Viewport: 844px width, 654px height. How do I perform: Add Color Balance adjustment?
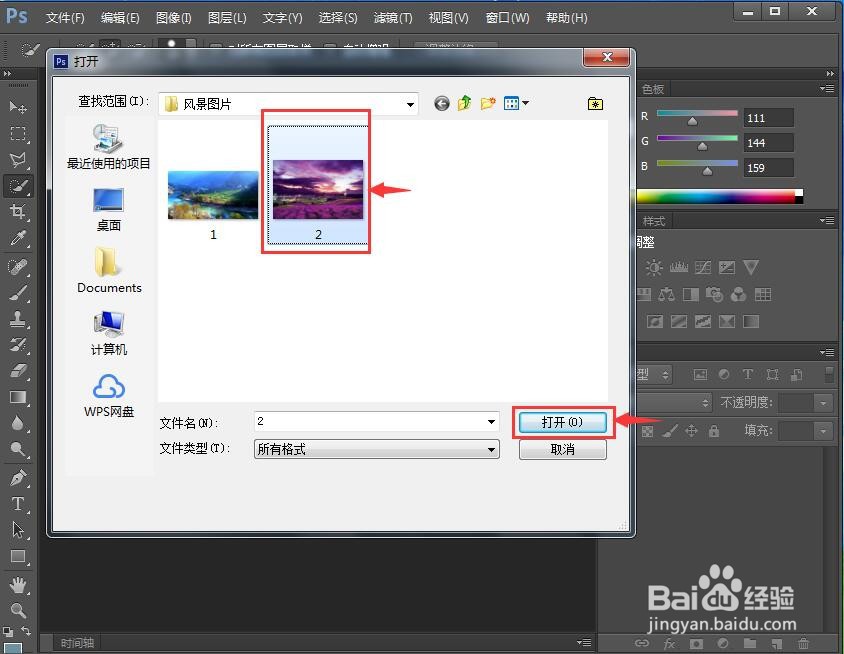point(666,294)
